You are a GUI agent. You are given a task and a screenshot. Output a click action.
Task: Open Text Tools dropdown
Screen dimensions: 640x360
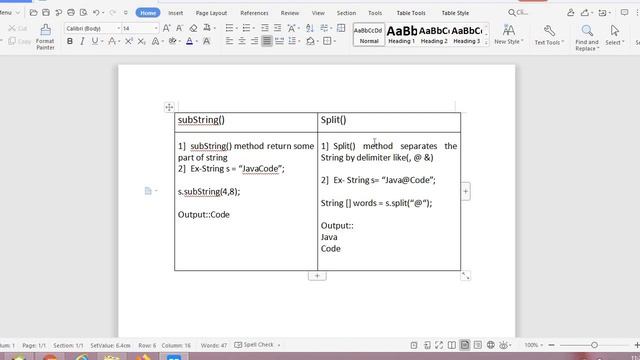click(549, 35)
